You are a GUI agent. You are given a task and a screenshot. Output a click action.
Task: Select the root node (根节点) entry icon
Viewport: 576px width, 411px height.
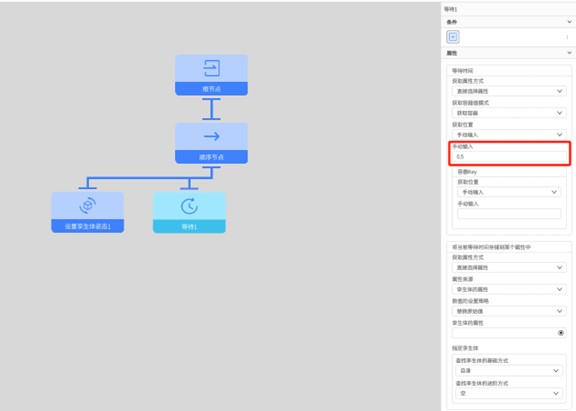pyautogui.click(x=212, y=68)
